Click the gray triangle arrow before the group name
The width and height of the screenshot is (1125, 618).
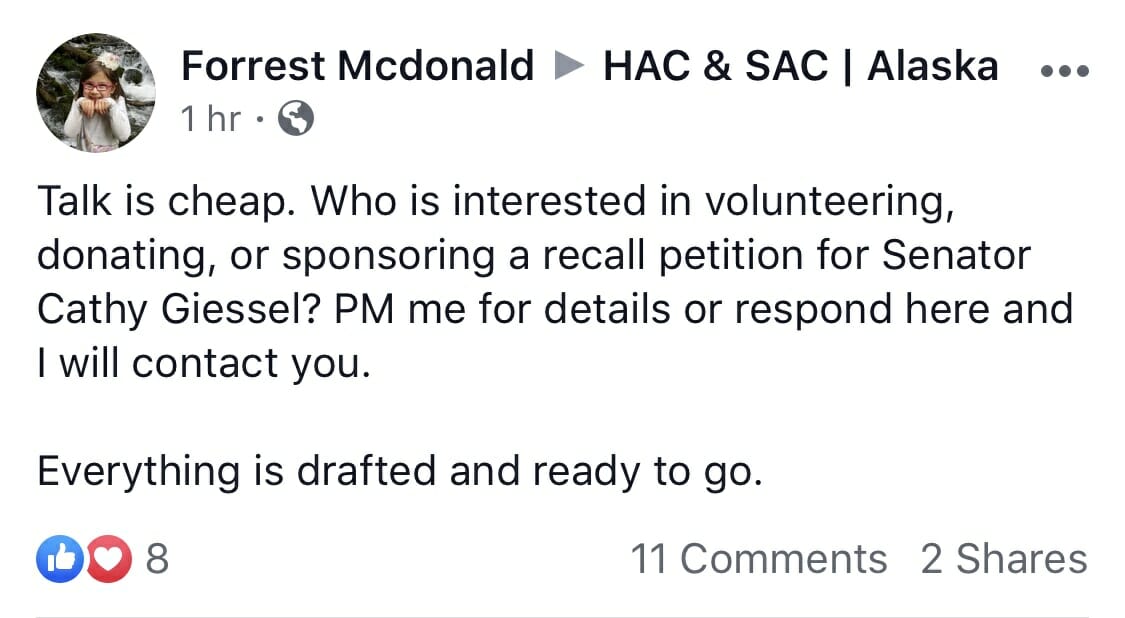569,66
